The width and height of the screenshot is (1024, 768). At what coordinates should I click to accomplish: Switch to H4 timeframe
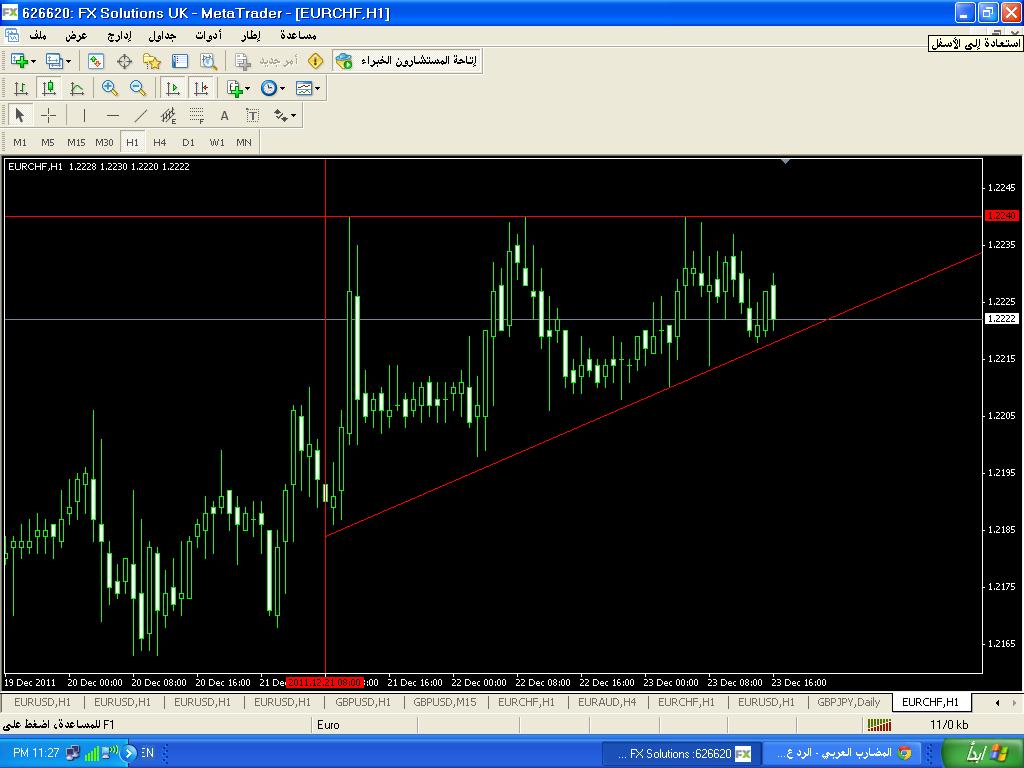[160, 142]
